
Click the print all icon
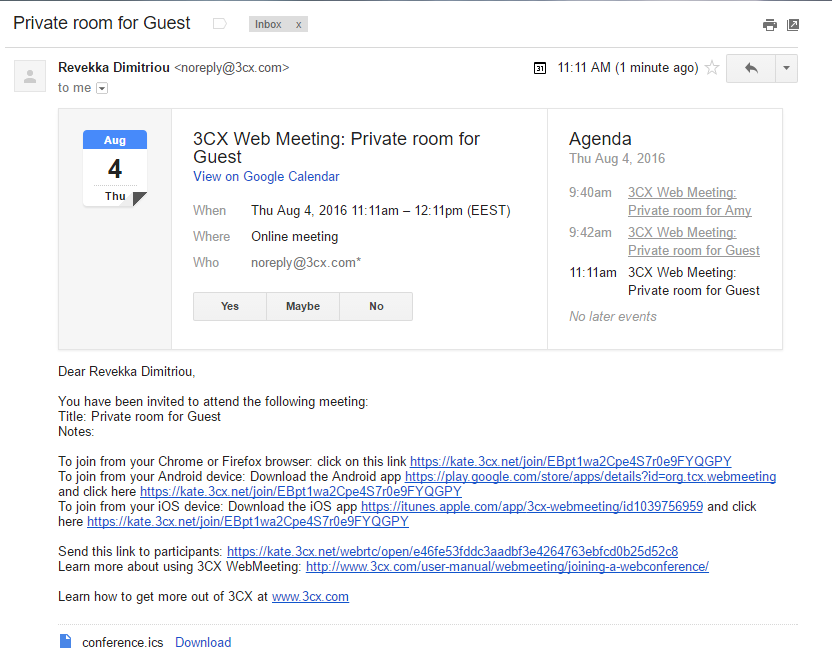[769, 25]
